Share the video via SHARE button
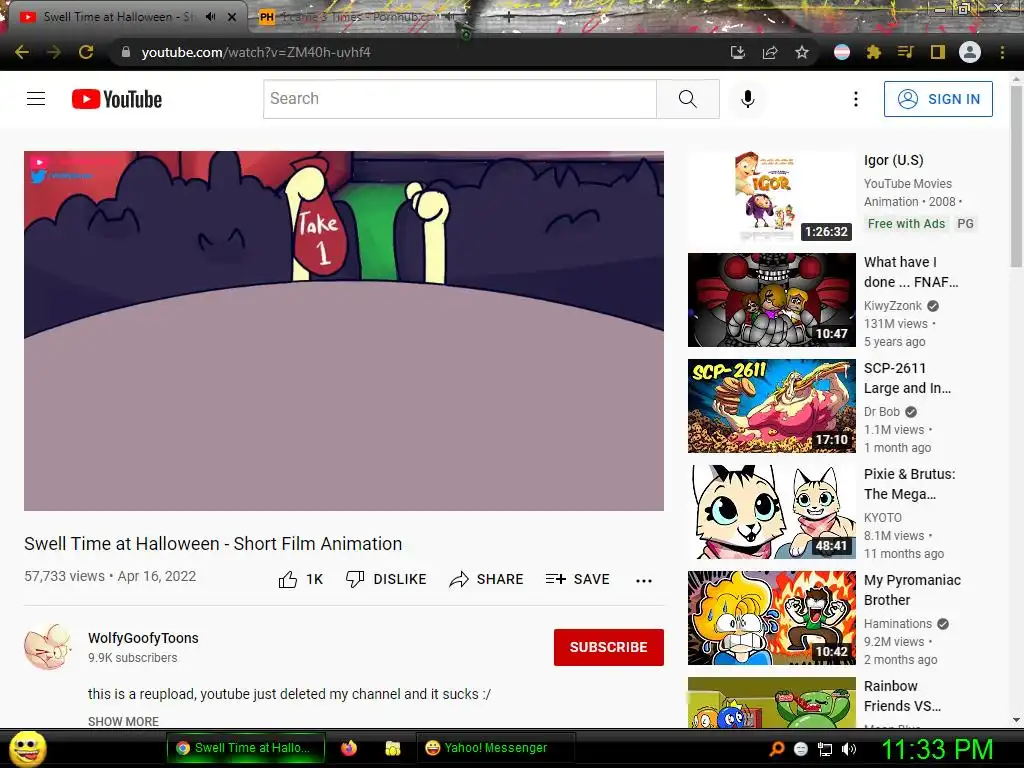 487,579
